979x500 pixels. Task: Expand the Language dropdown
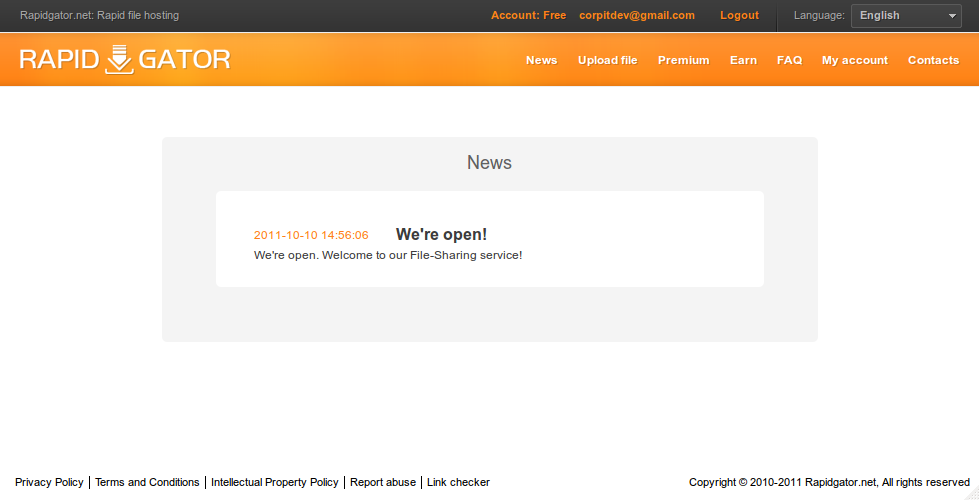click(906, 16)
